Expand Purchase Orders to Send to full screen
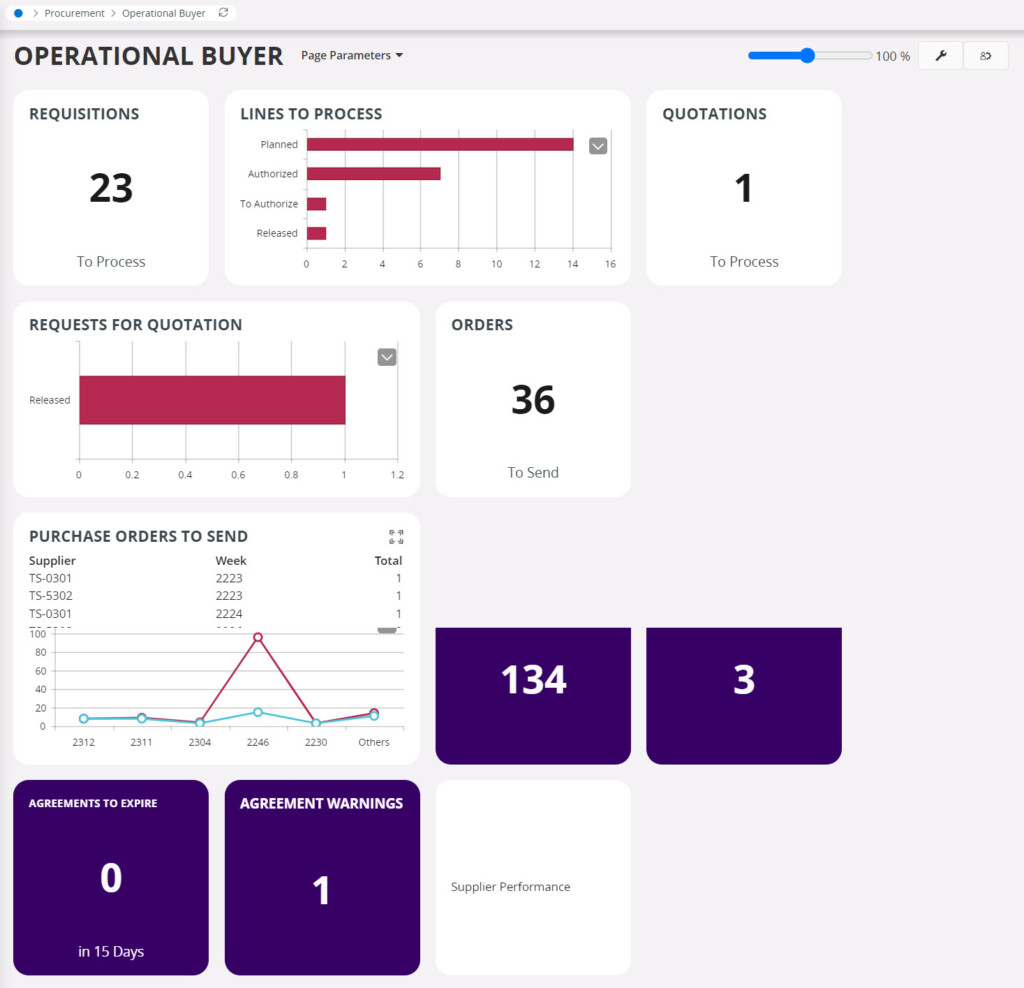 tap(396, 537)
